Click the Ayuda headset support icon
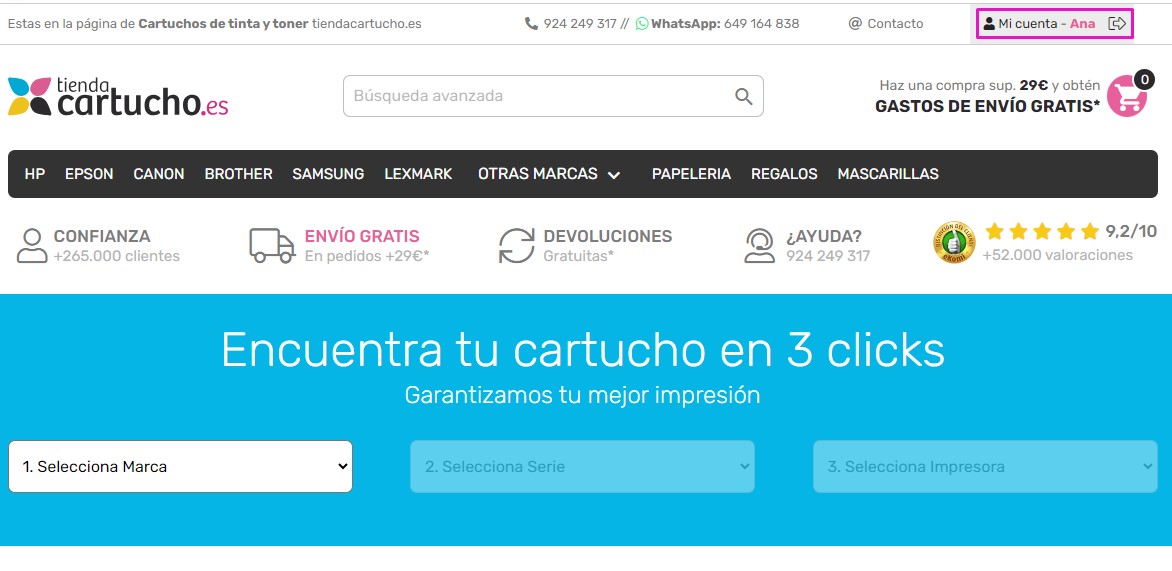 point(759,246)
